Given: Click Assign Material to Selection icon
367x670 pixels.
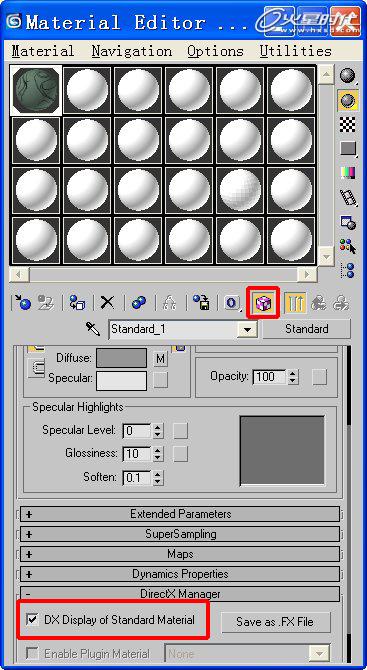Looking at the screenshot, I should click(x=77, y=303).
